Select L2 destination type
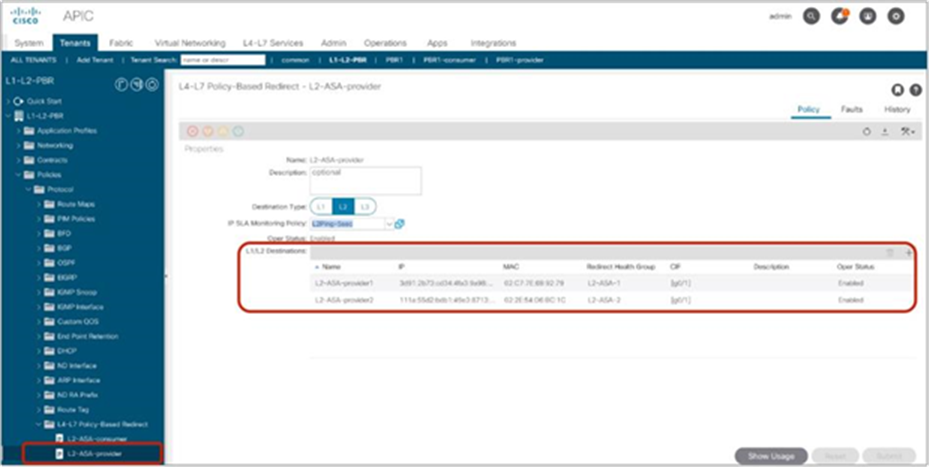The width and height of the screenshot is (929, 467). (343, 207)
